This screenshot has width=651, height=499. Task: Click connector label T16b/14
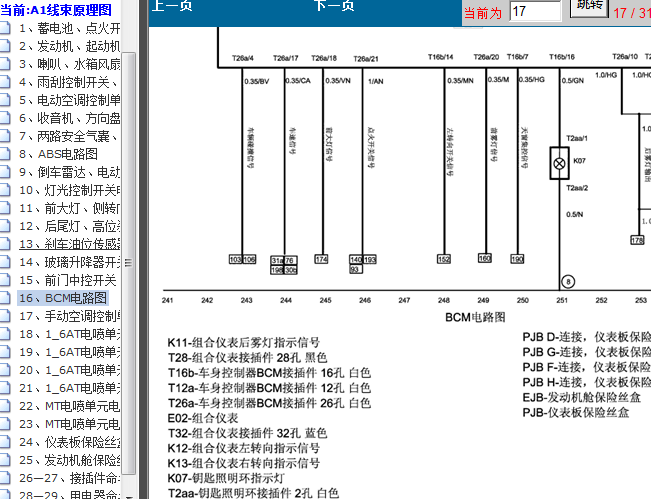(441, 57)
